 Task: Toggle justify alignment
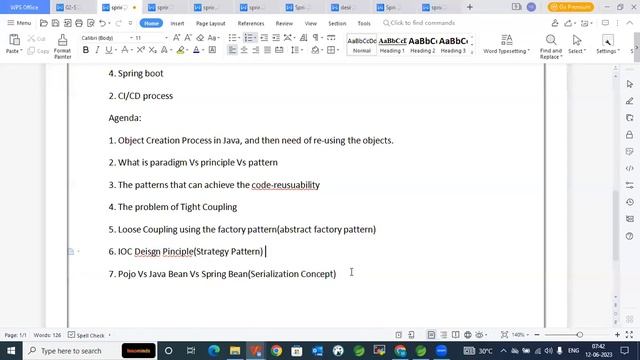pos(267,50)
